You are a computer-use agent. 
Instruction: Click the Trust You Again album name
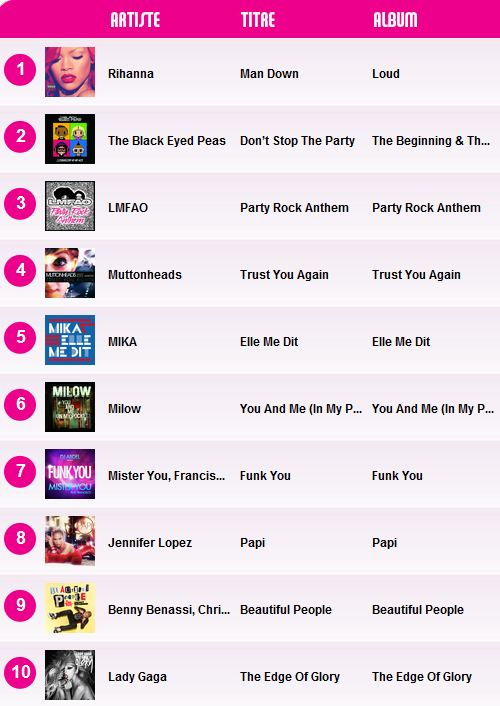pyautogui.click(x=416, y=275)
